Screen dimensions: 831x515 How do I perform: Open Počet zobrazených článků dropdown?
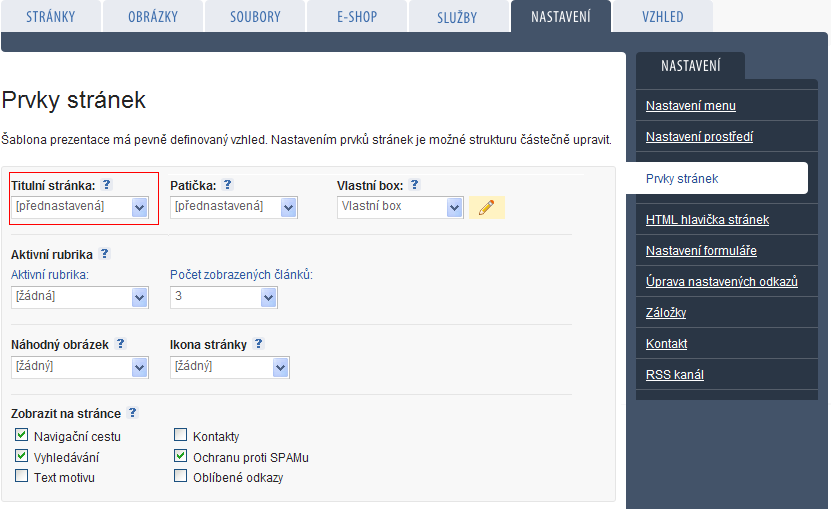224,297
